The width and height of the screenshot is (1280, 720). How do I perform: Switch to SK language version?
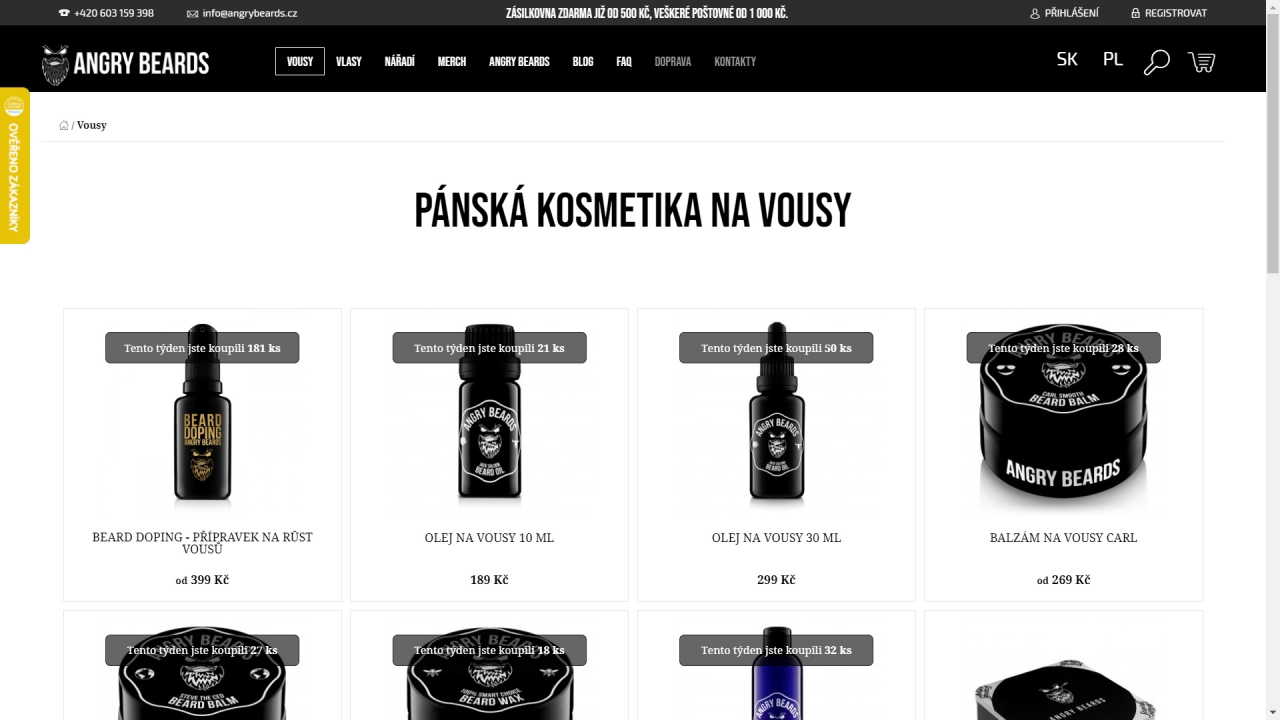[x=1067, y=59]
